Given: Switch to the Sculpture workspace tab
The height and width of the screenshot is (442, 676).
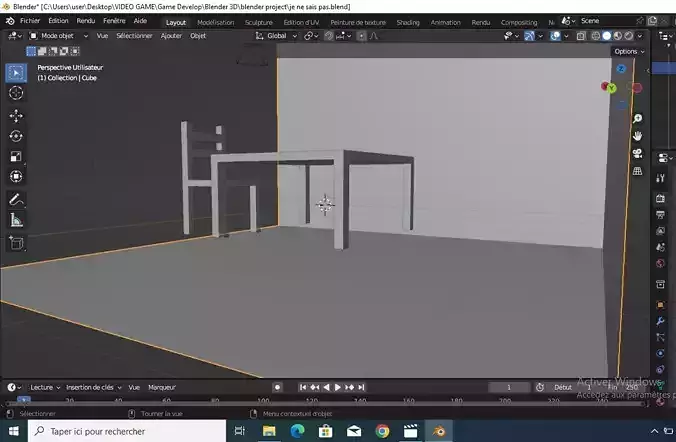Looking at the screenshot, I should click(259, 22).
